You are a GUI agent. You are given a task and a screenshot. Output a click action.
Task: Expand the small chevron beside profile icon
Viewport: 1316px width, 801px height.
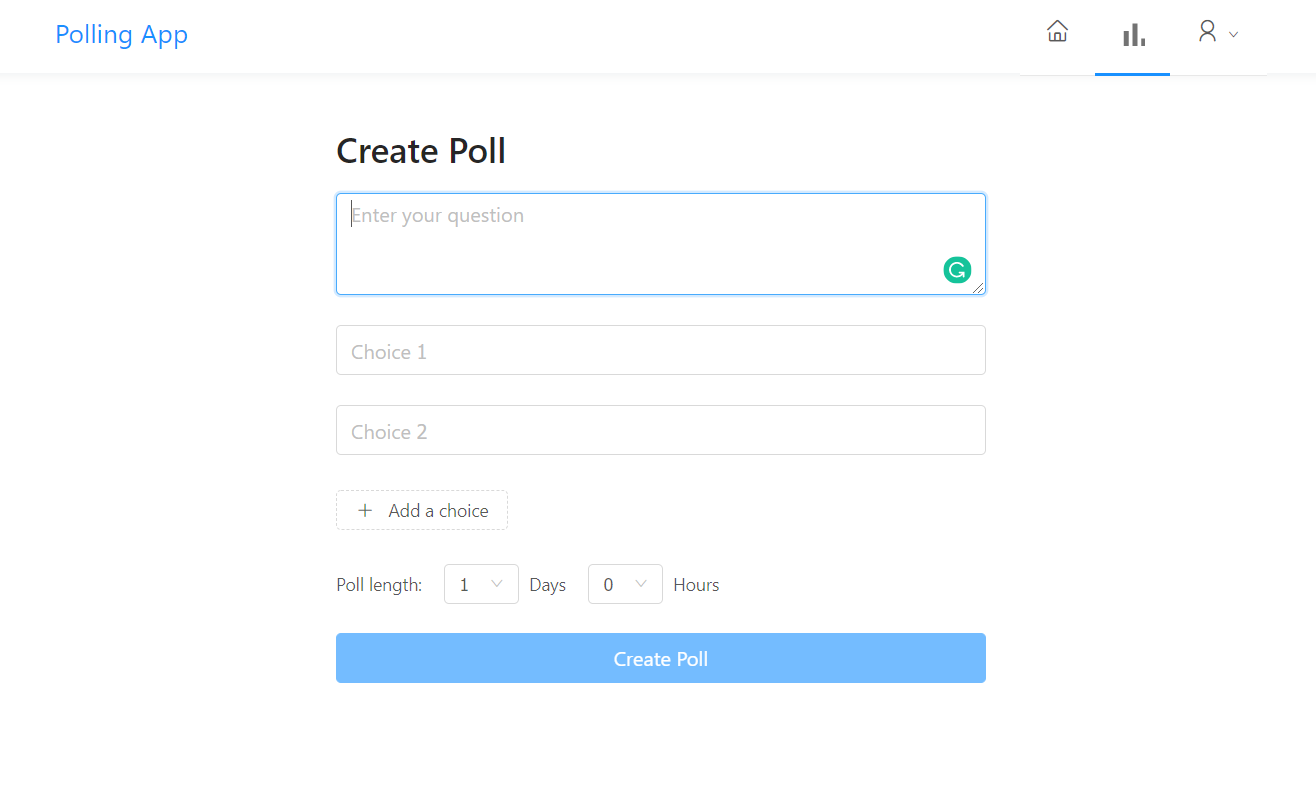[x=1233, y=35]
